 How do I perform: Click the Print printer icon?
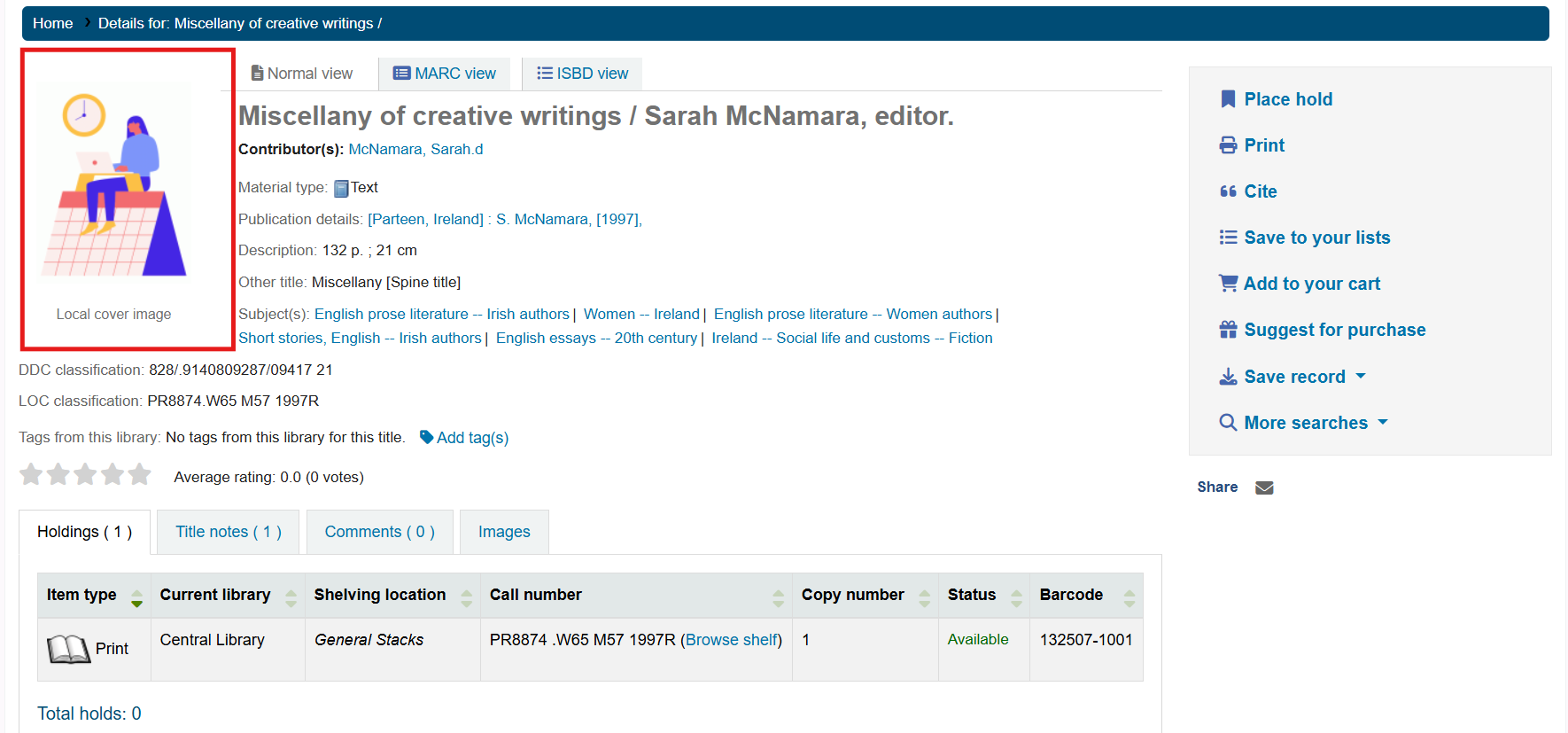(1228, 145)
